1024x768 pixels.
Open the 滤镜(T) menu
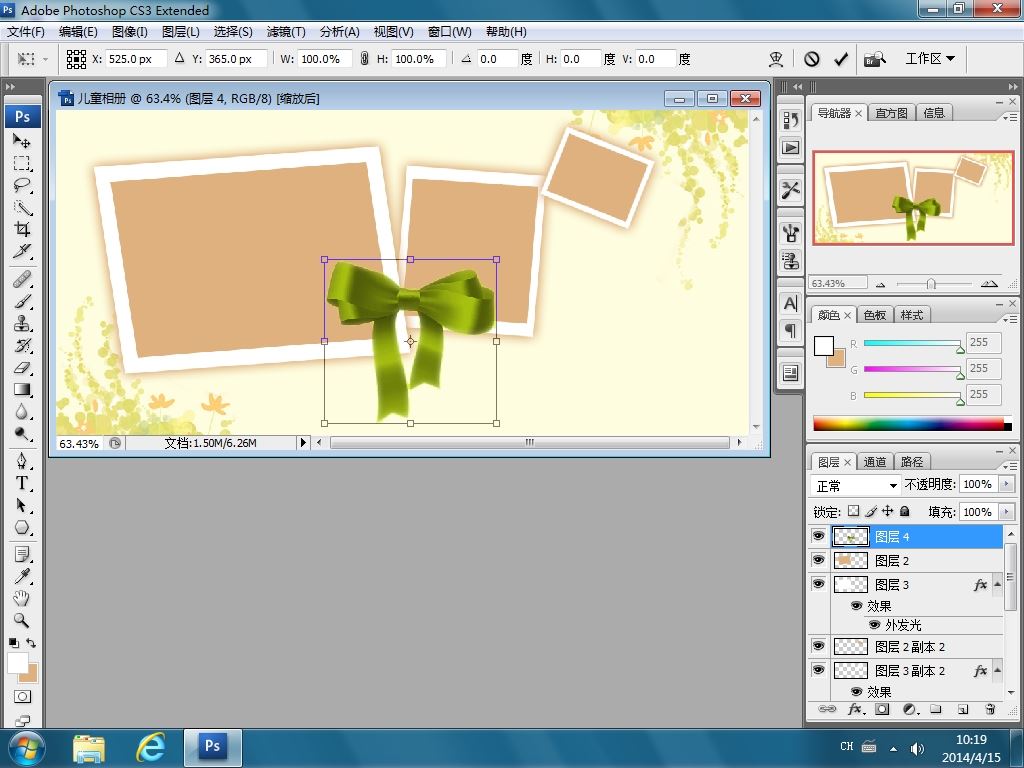pyautogui.click(x=286, y=32)
